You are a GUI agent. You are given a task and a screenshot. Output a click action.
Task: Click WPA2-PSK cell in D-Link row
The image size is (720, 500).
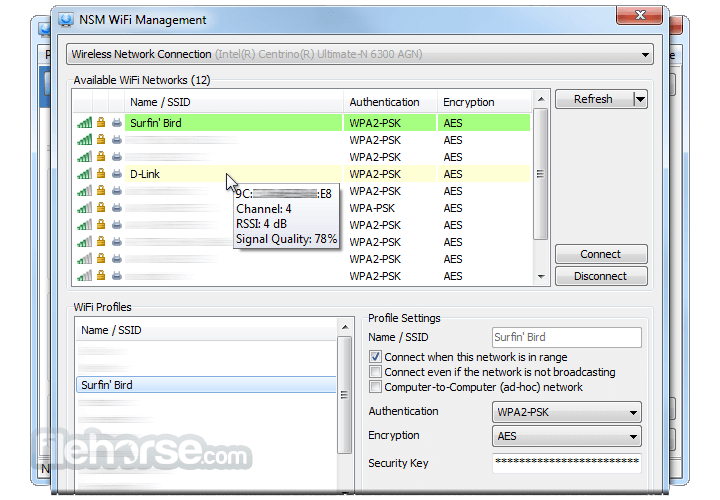pyautogui.click(x=375, y=174)
